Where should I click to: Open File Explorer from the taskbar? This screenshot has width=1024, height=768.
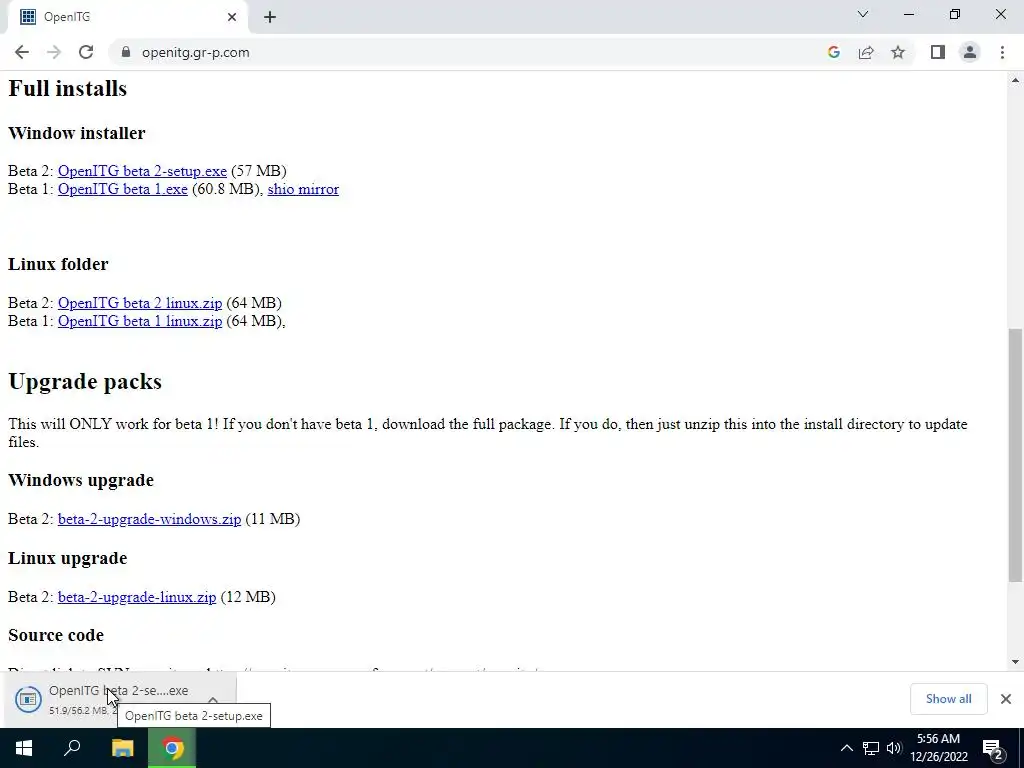(x=122, y=748)
